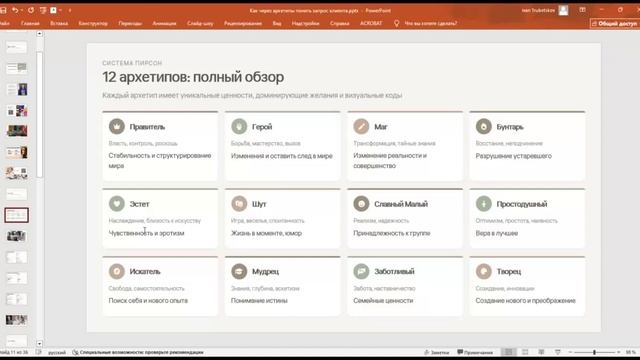Click the mask icon on Шут card
Image resolution: width=640 pixels, height=360 pixels.
tap(239, 203)
